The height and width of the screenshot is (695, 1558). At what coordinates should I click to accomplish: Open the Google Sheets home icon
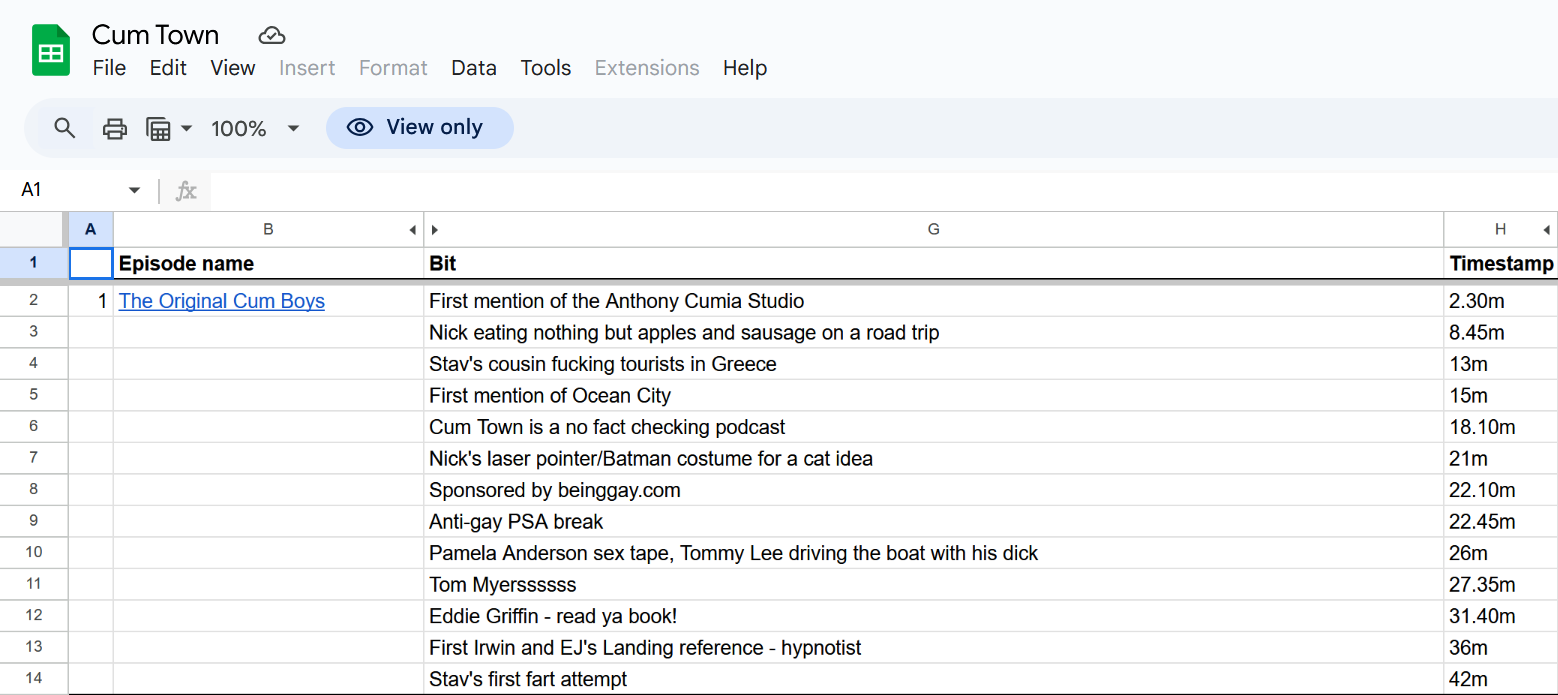click(51, 50)
